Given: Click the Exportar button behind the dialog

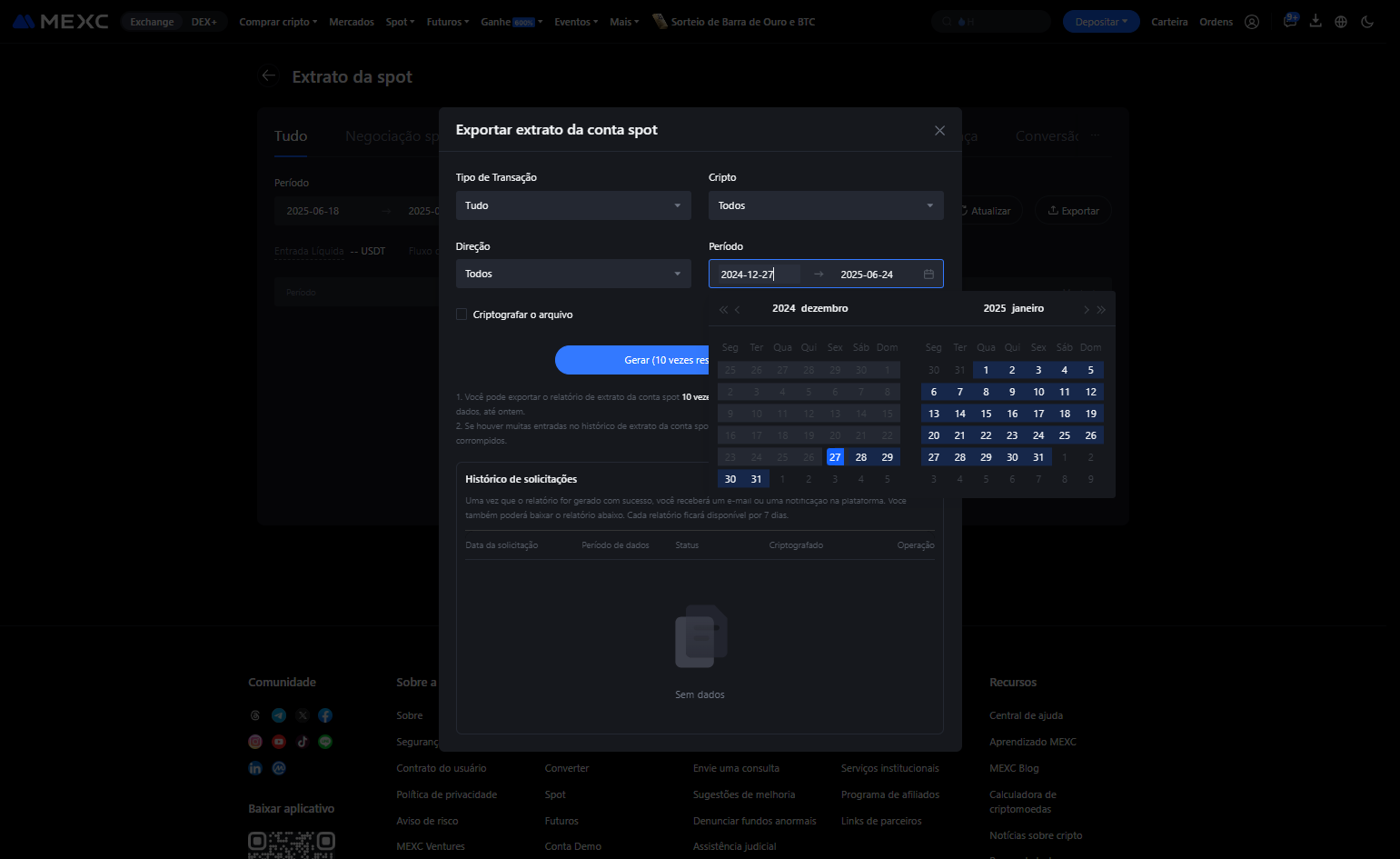Looking at the screenshot, I should [x=1074, y=211].
